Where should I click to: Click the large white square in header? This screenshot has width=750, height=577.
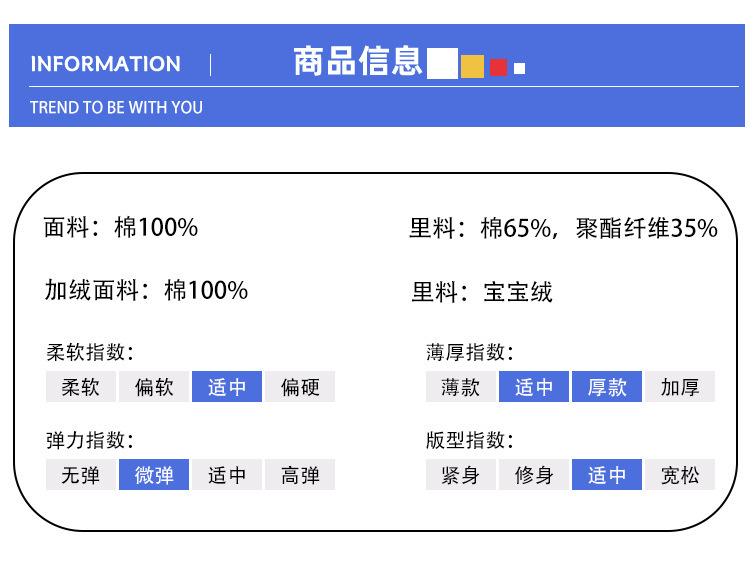tap(442, 62)
